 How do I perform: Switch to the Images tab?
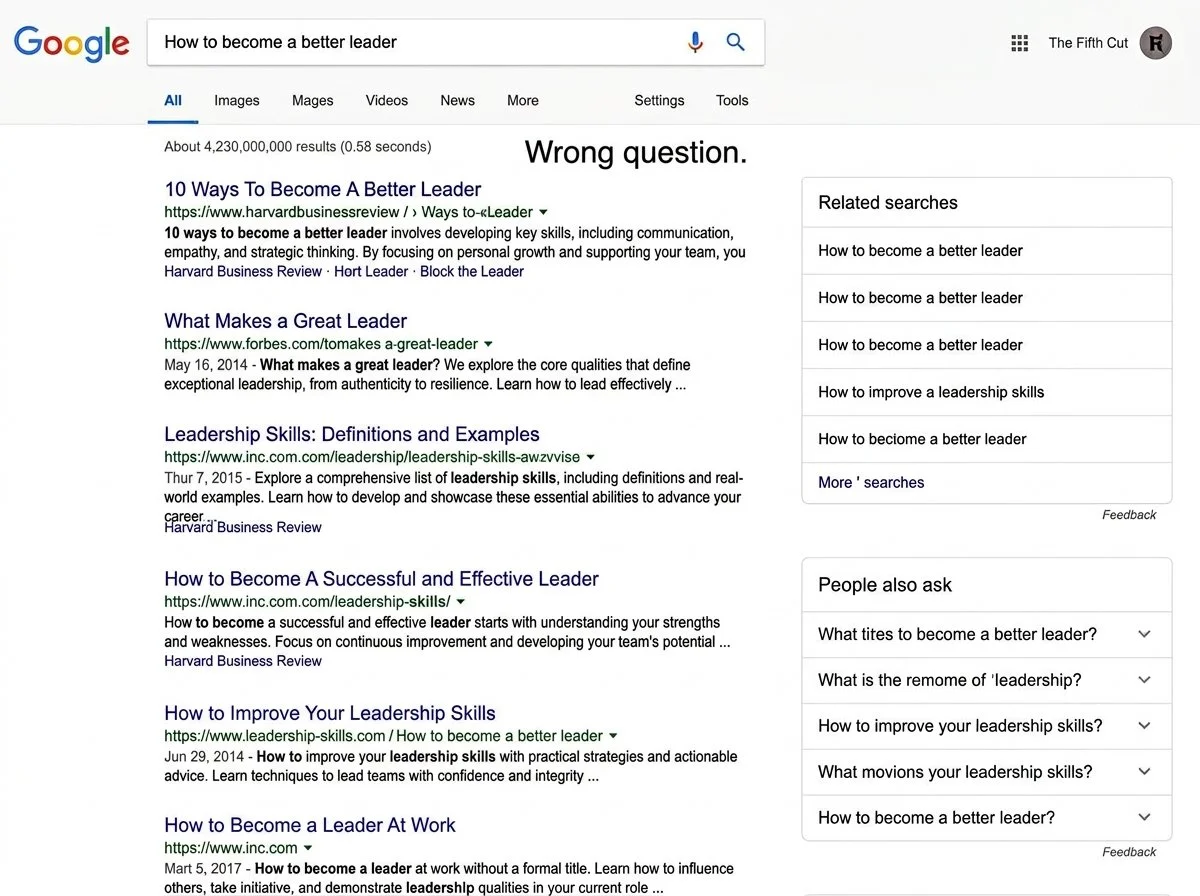point(237,100)
